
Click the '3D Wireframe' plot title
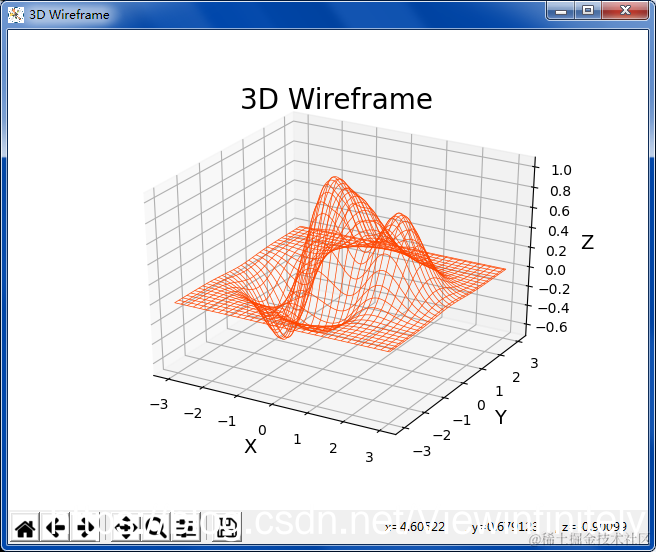pyautogui.click(x=336, y=99)
